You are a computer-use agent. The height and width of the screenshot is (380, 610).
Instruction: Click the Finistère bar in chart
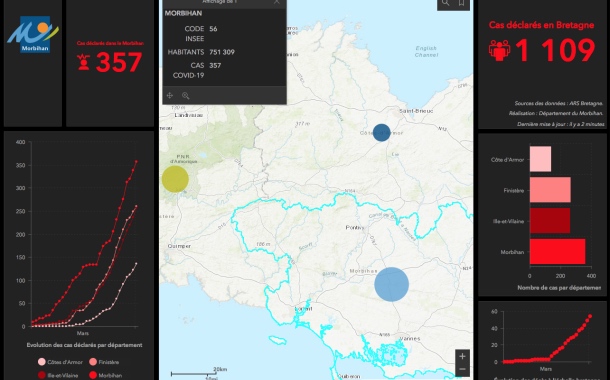(x=550, y=190)
